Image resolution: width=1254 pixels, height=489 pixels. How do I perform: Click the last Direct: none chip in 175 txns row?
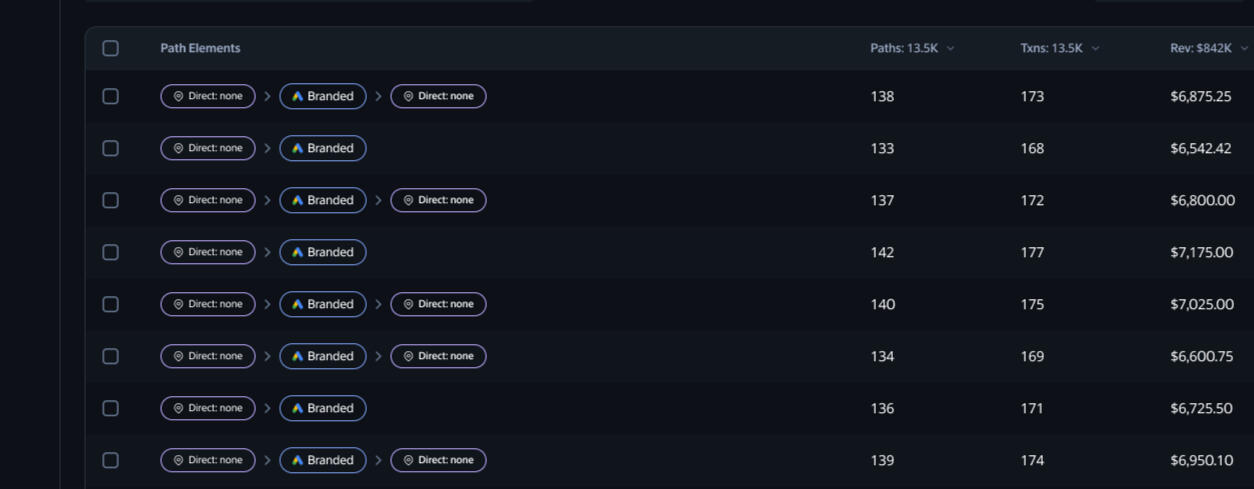coord(438,304)
